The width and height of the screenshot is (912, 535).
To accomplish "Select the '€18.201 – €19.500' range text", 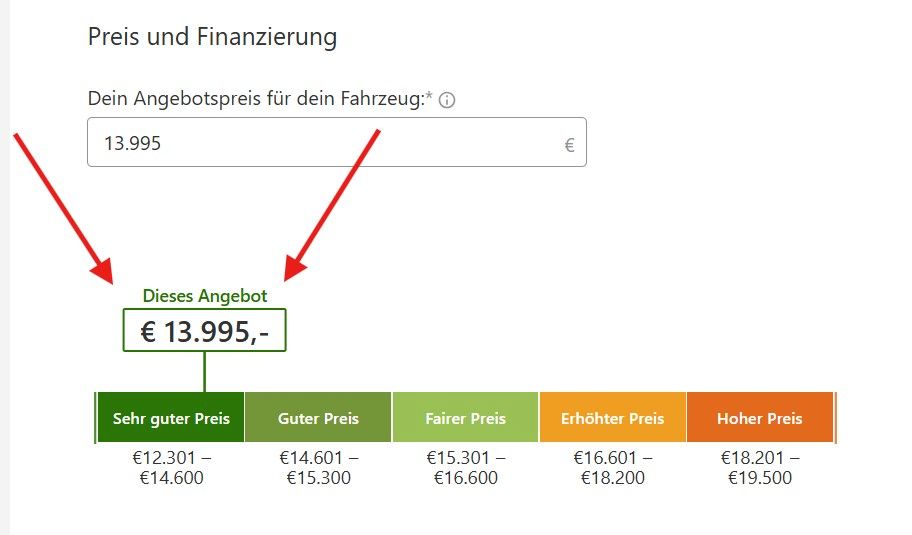I will pos(759,468).
